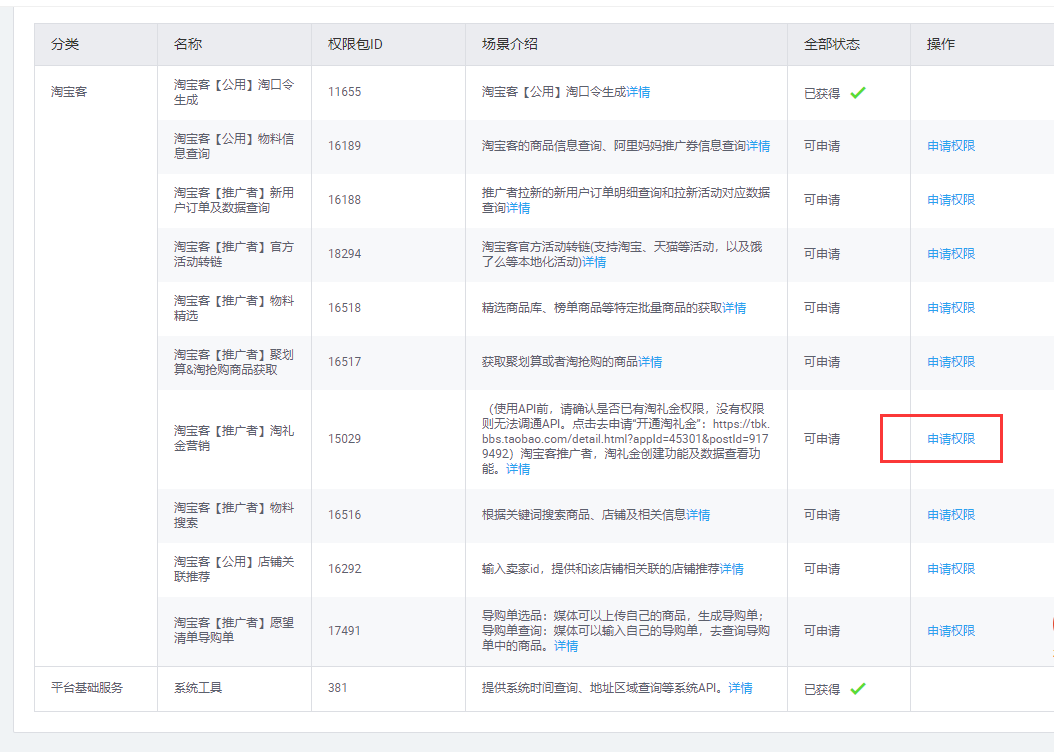Select package ID 16189
The width and height of the screenshot is (1054, 752).
344,146
